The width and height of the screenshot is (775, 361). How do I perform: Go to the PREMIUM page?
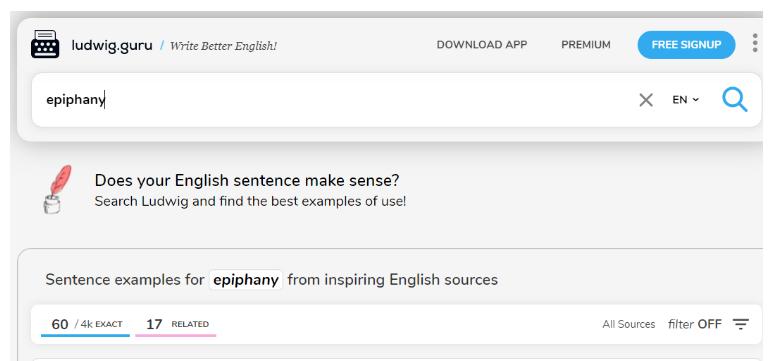pyautogui.click(x=586, y=45)
